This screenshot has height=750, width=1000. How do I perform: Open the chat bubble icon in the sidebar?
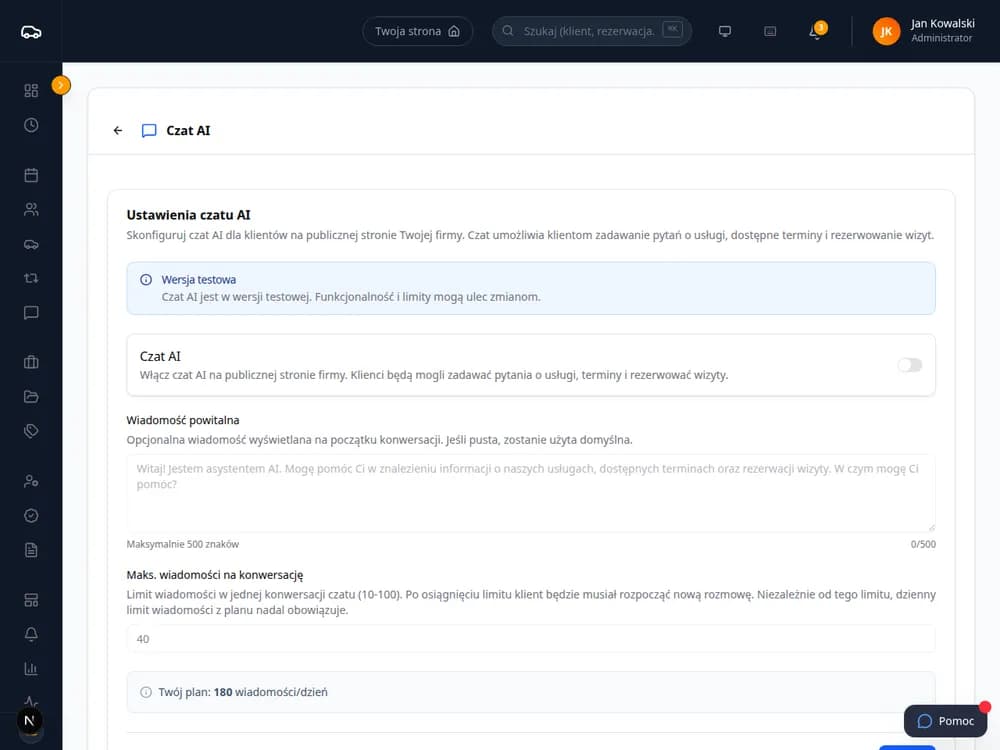pos(31,312)
